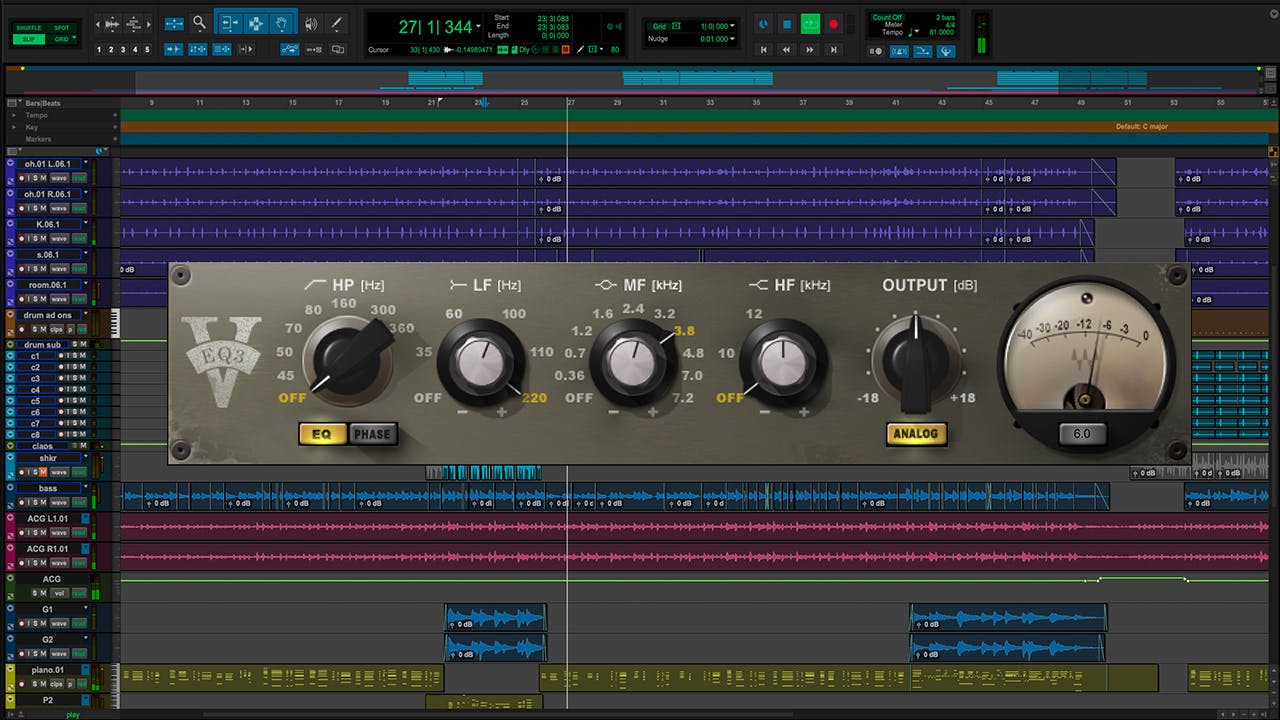Open the Nudge value dropdown
Image resolution: width=1280 pixels, height=720 pixels.
[x=732, y=39]
